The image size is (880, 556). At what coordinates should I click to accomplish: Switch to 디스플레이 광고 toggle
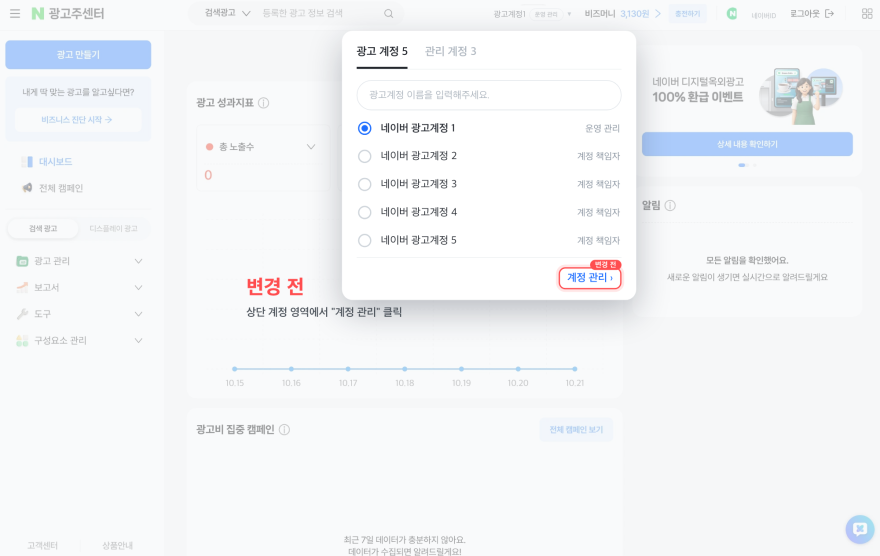click(x=113, y=228)
